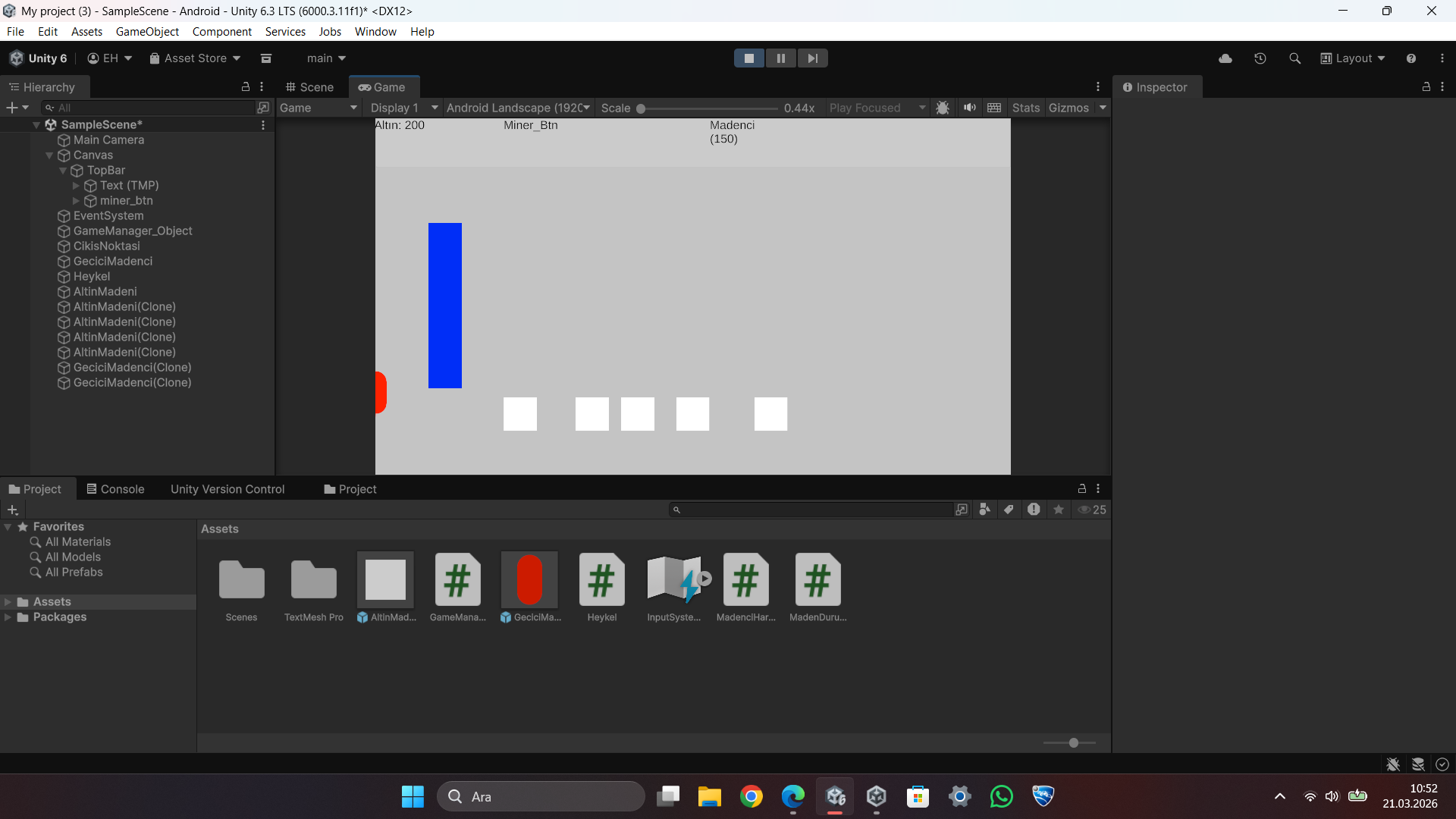Pause the running game
This screenshot has height=819, width=1456.
[x=780, y=58]
